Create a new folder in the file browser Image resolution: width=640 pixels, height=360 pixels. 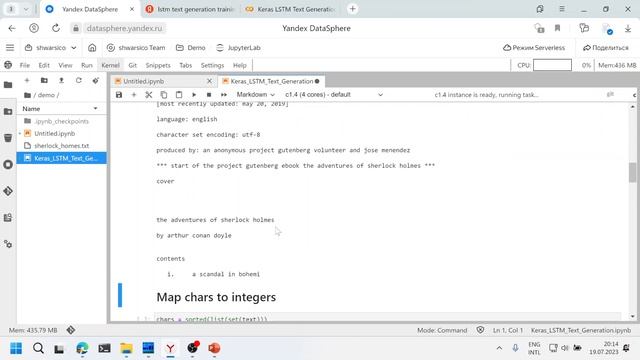44,80
